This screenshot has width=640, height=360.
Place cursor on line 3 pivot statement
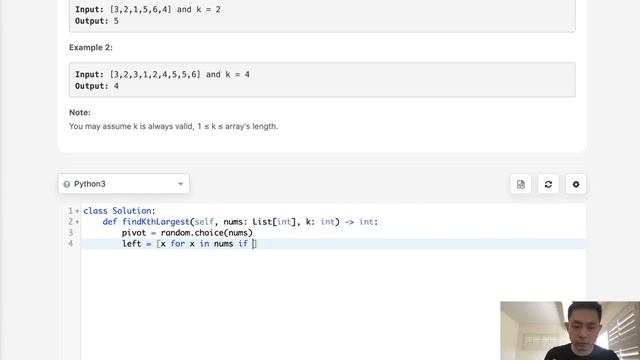click(187, 233)
